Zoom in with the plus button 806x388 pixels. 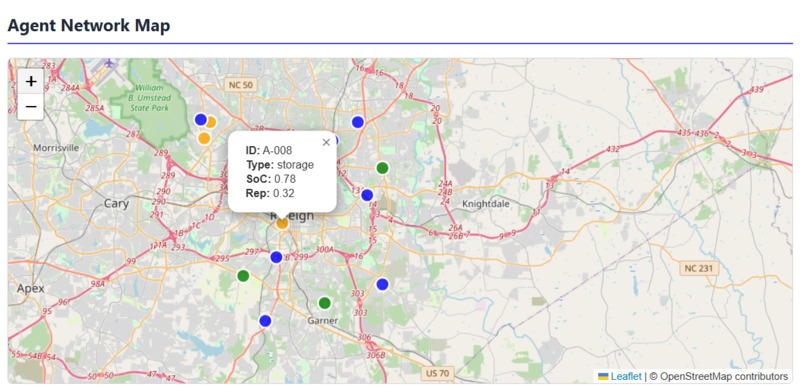[x=31, y=81]
